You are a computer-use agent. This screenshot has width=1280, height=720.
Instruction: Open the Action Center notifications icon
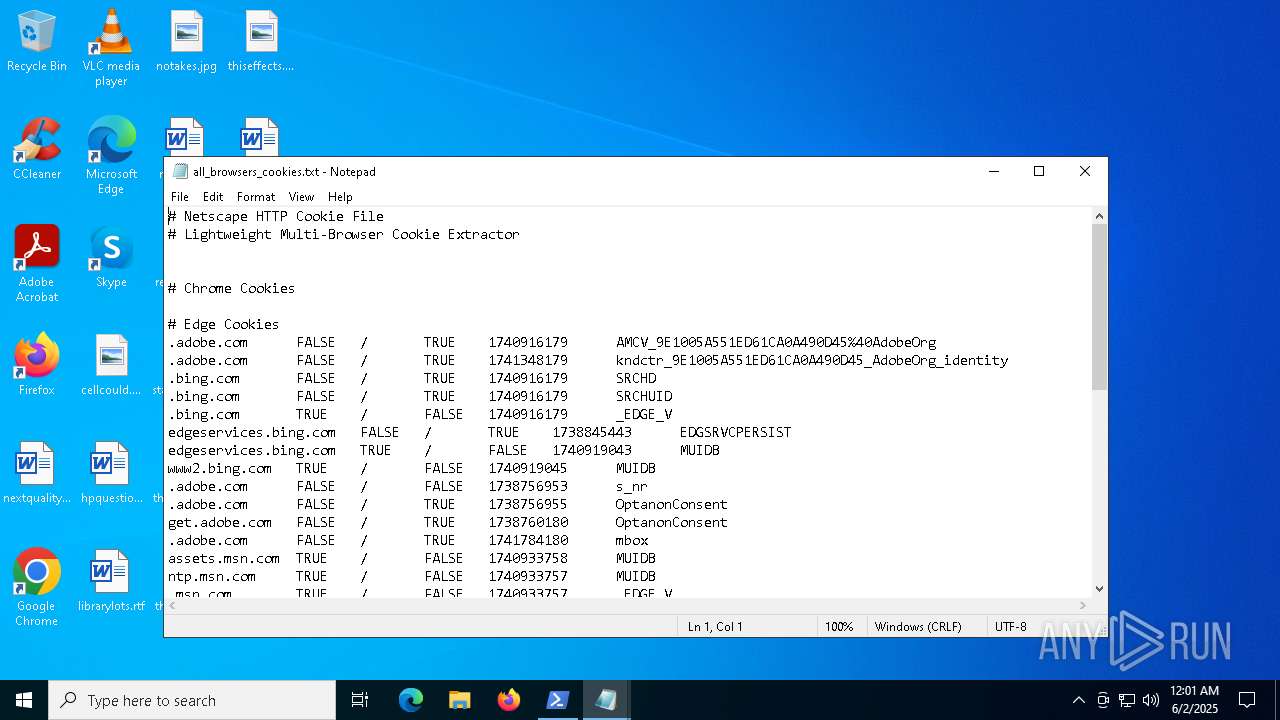coord(1247,700)
